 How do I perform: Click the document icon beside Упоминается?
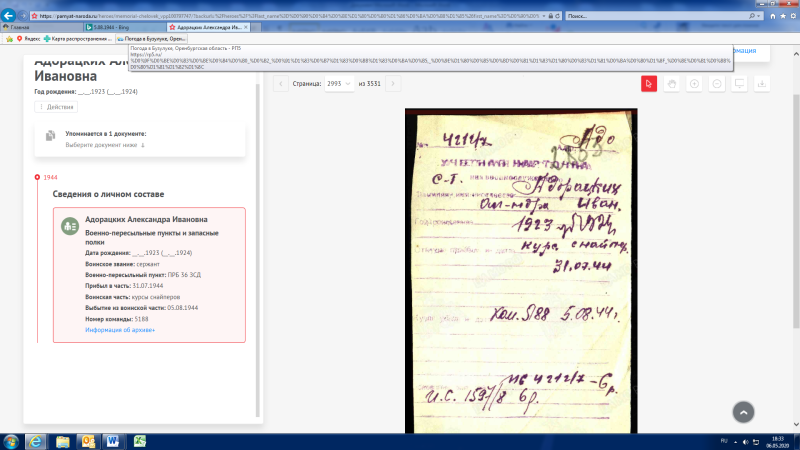(x=50, y=136)
